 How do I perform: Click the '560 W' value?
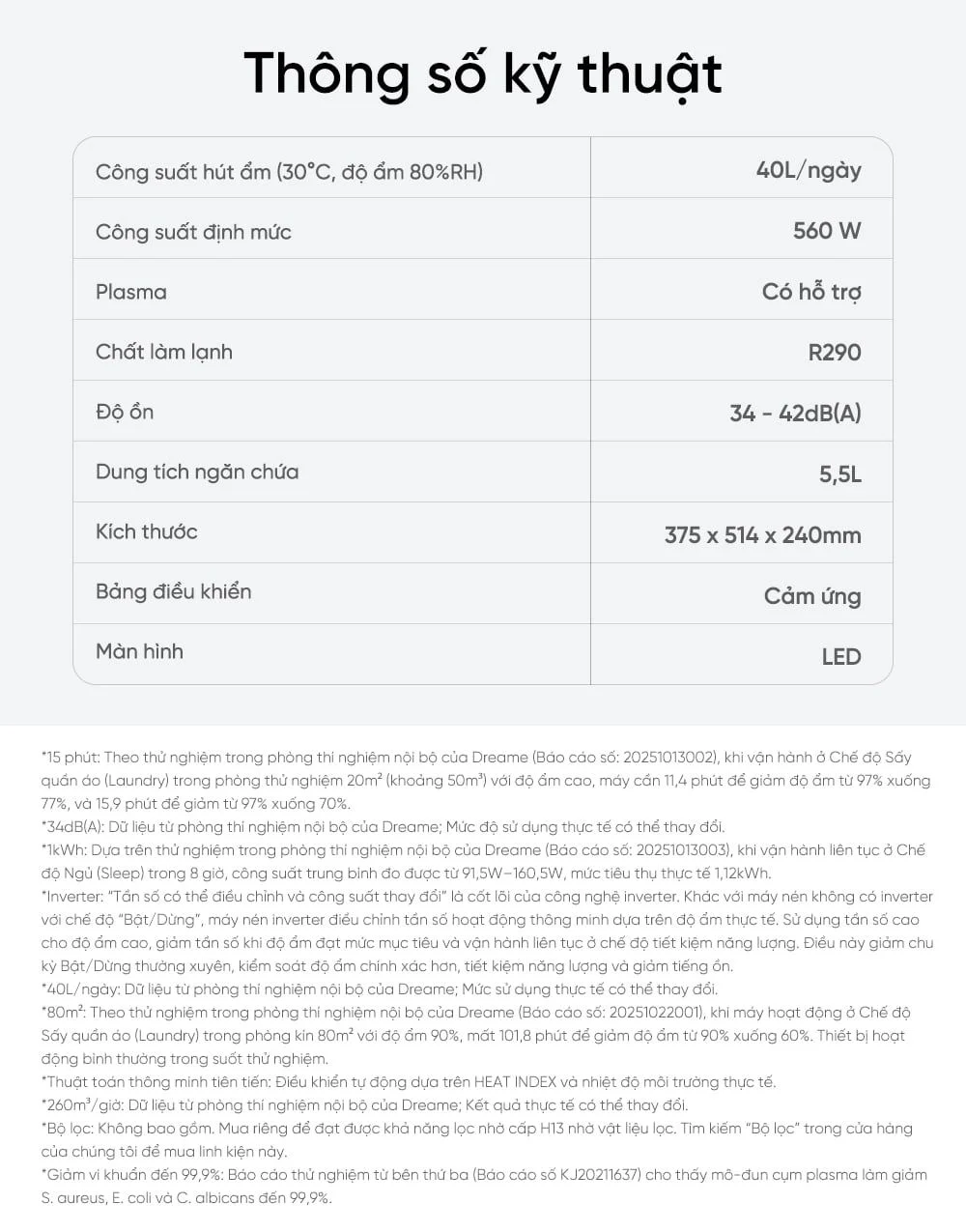827,230
